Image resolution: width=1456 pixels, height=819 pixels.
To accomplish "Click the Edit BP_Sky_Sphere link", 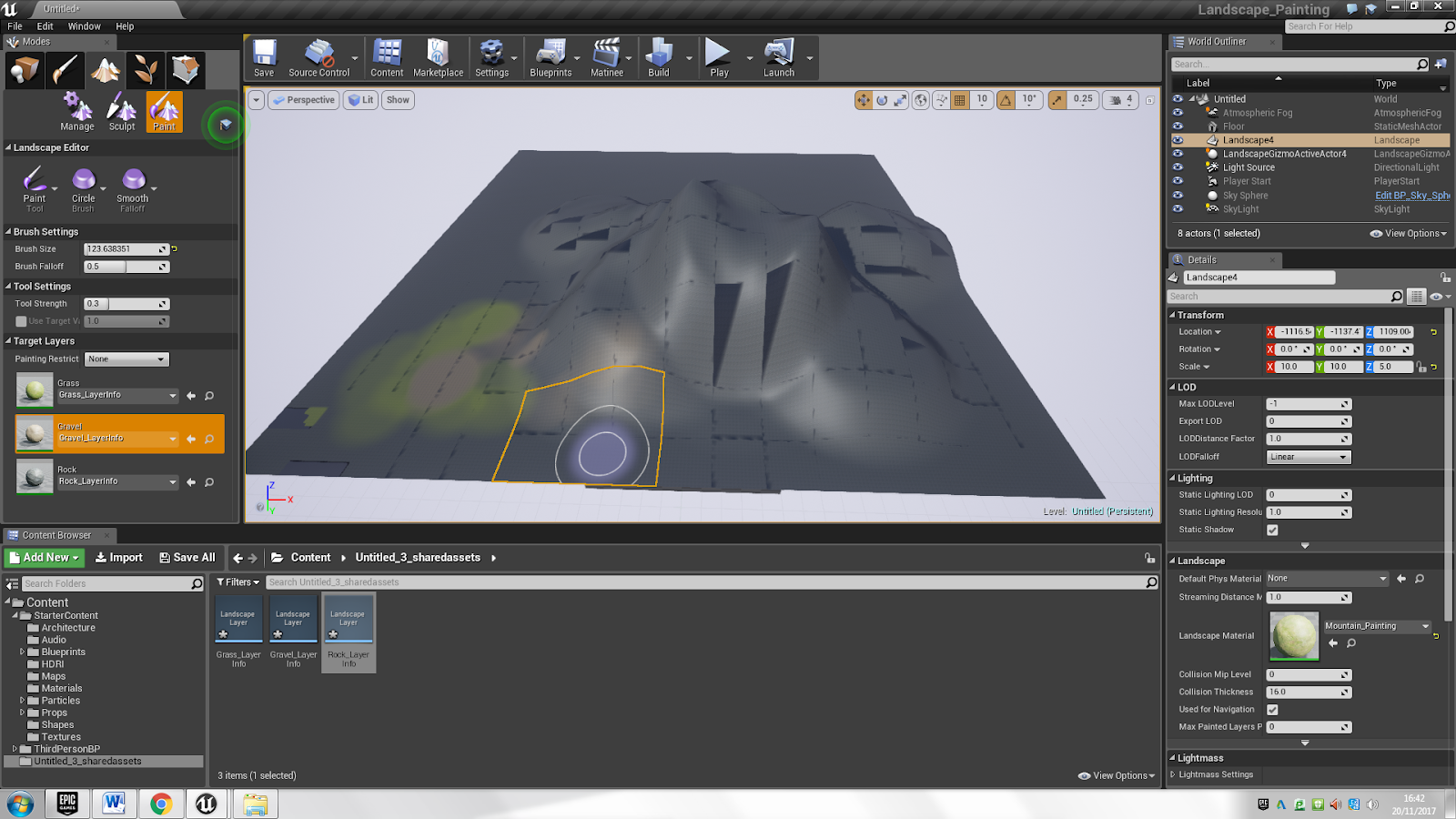I will (1412, 196).
